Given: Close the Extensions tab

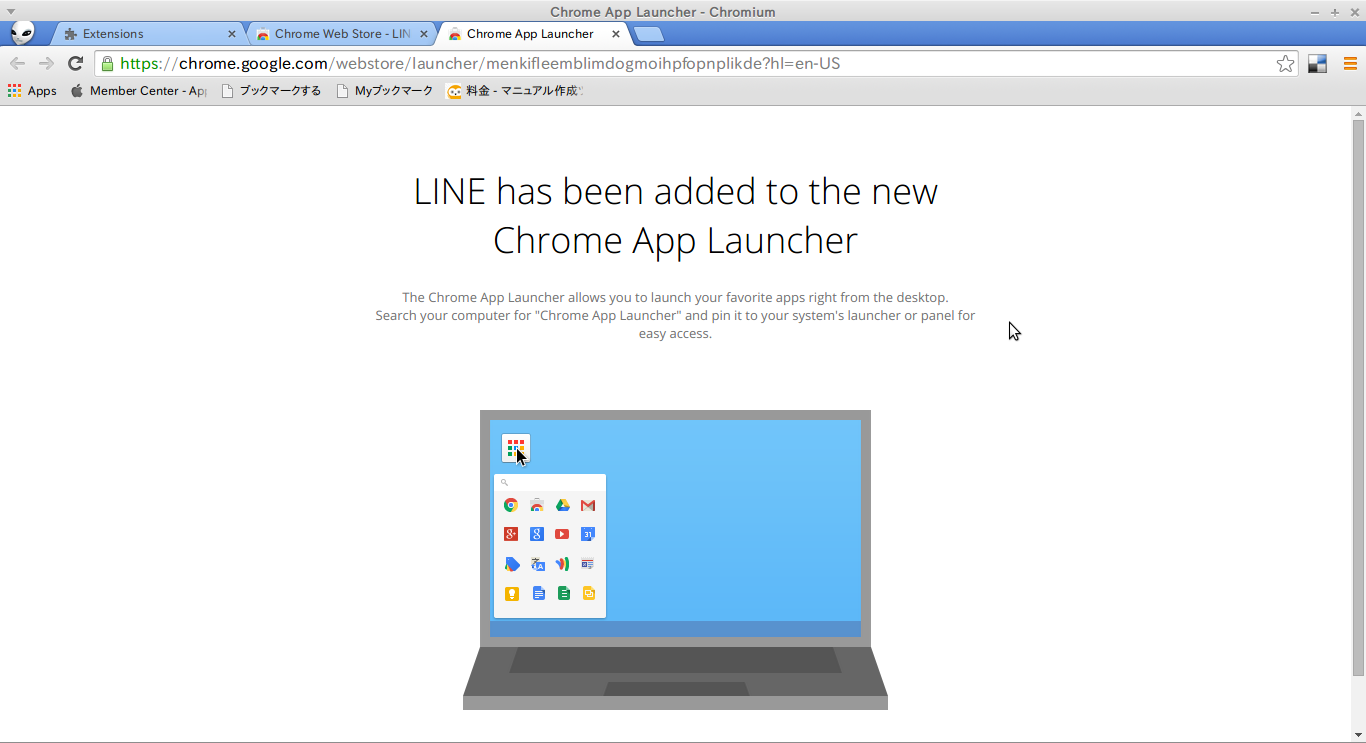Looking at the screenshot, I should (x=232, y=34).
